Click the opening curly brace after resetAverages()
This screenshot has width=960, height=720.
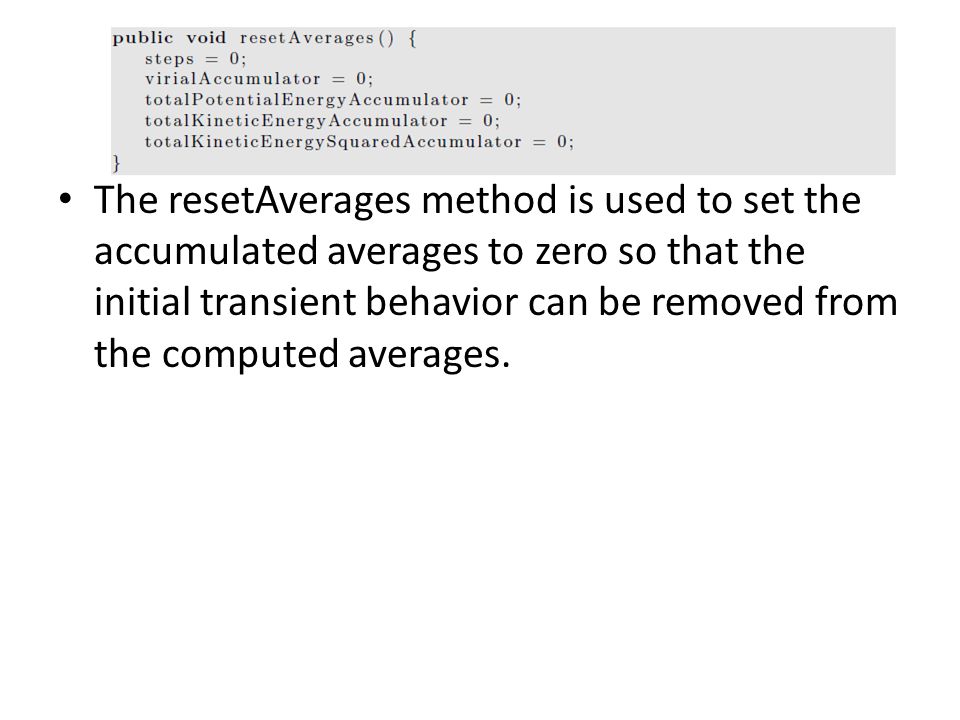(412, 39)
